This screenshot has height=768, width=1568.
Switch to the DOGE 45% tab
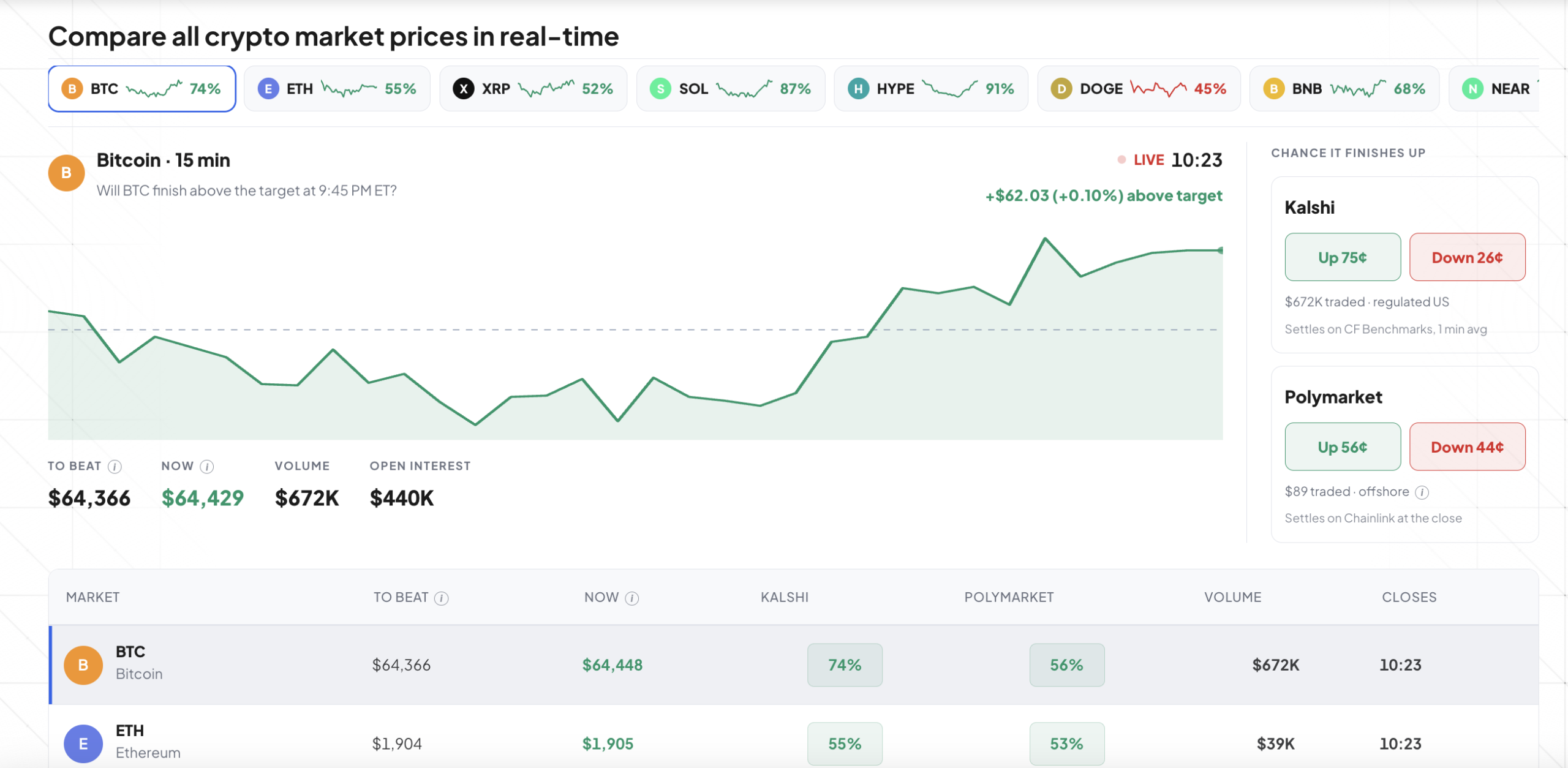(1139, 89)
